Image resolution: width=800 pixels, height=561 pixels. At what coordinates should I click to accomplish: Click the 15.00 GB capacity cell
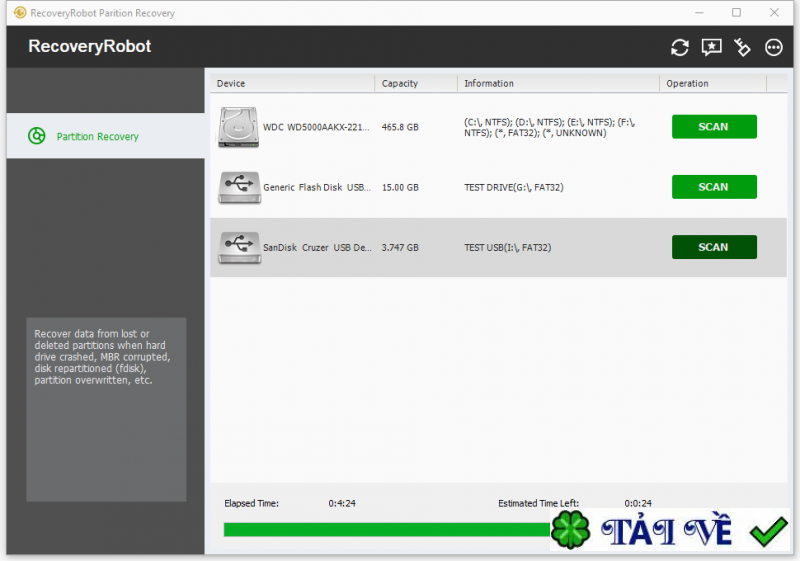(400, 187)
